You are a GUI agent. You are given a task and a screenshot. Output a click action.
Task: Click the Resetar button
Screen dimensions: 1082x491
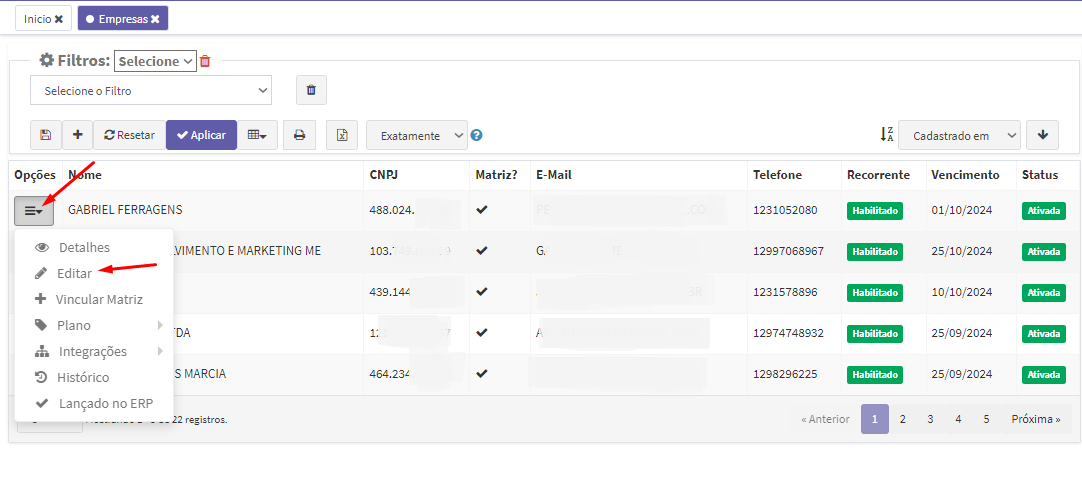129,135
